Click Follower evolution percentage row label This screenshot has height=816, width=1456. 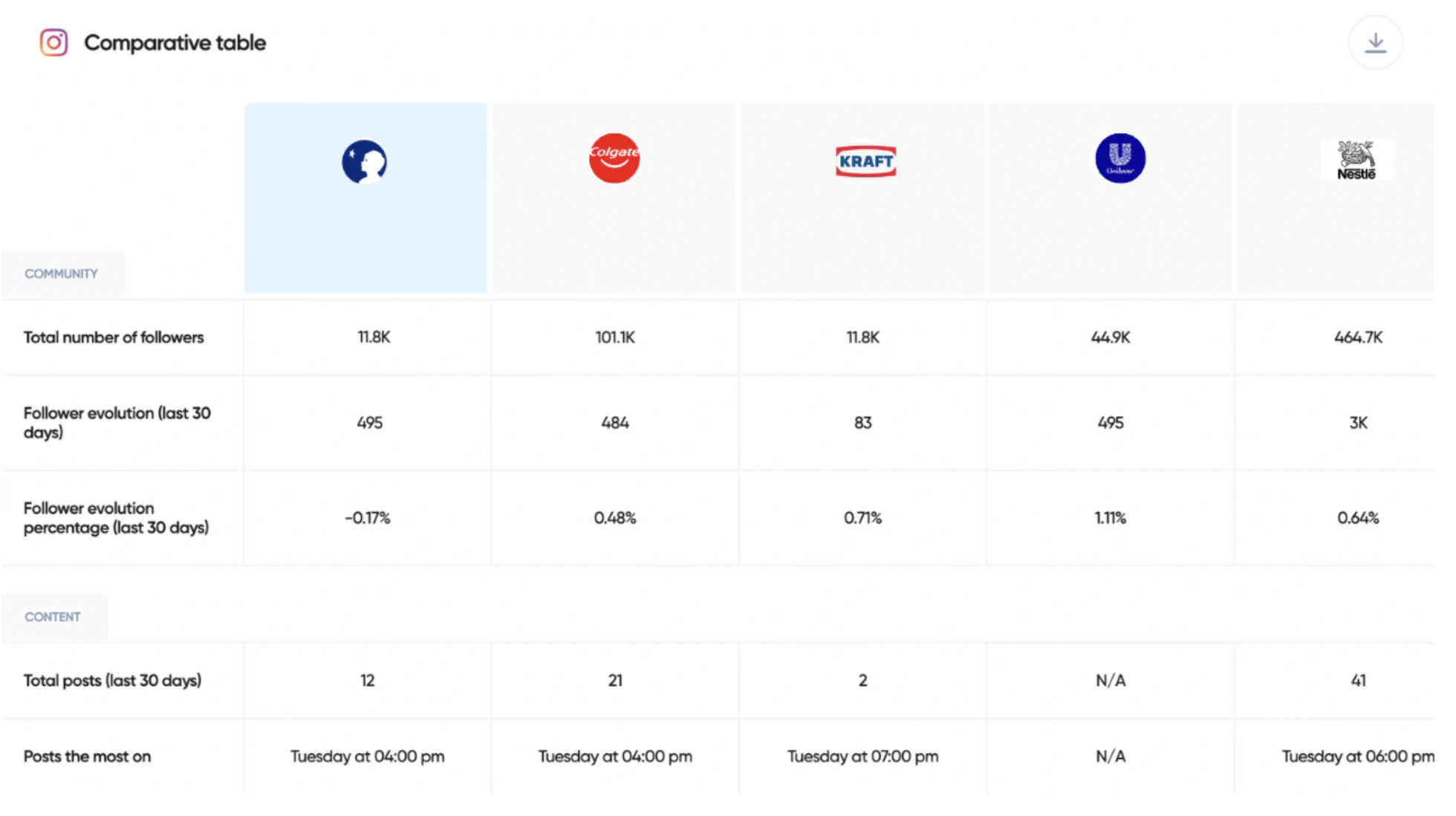117,518
